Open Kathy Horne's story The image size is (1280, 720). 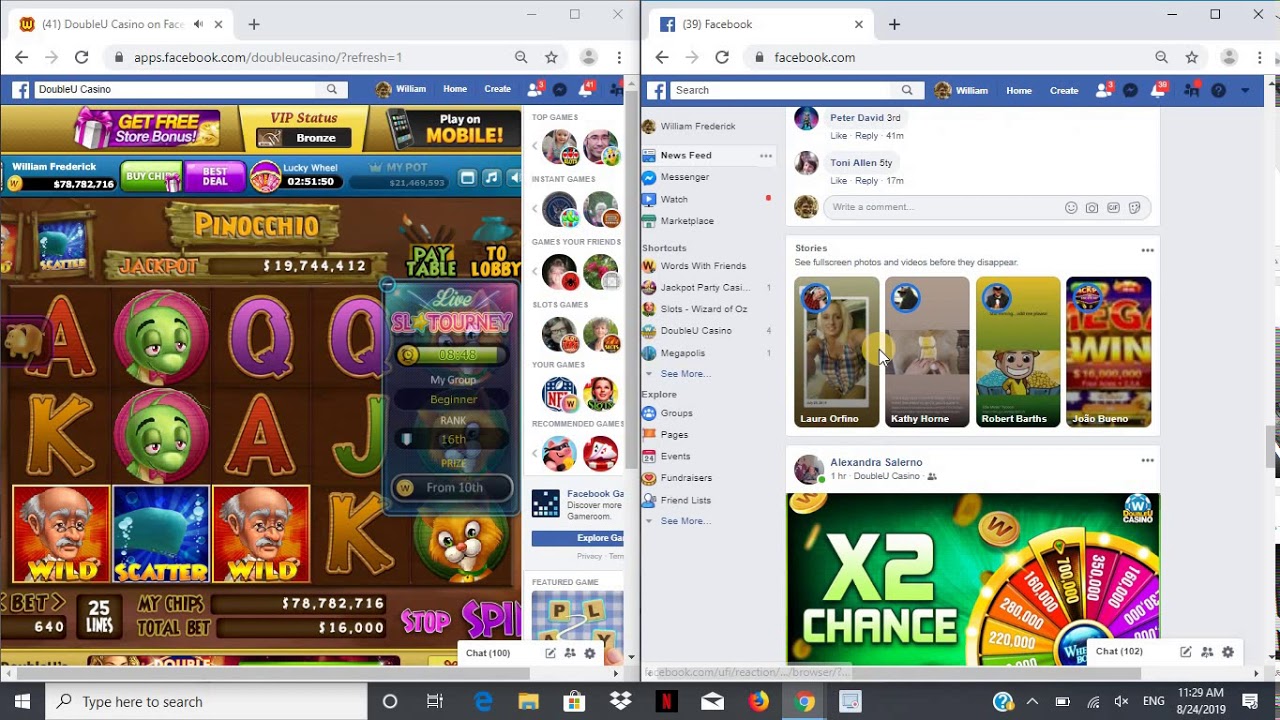click(x=926, y=352)
